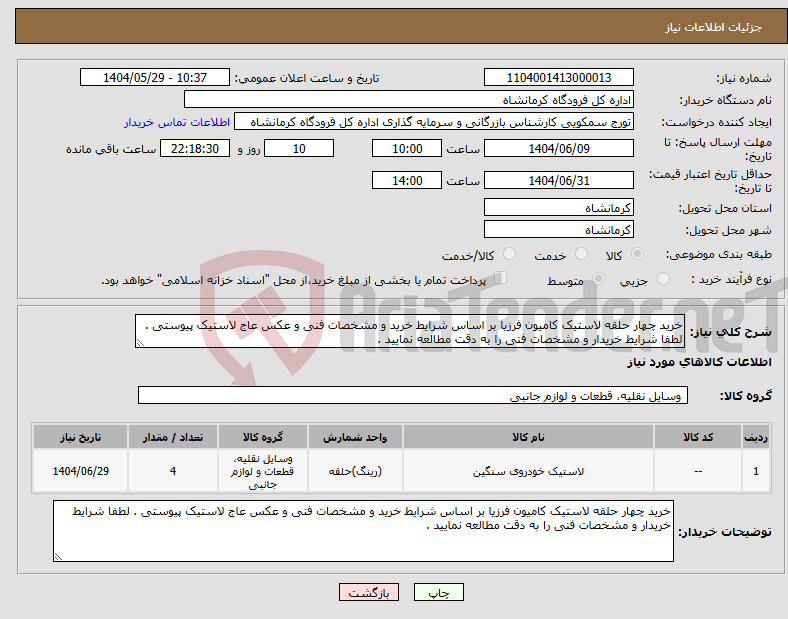Click the delivery city field کرمانشاه
Viewport: 788px width, 619px height.
[x=559, y=229]
